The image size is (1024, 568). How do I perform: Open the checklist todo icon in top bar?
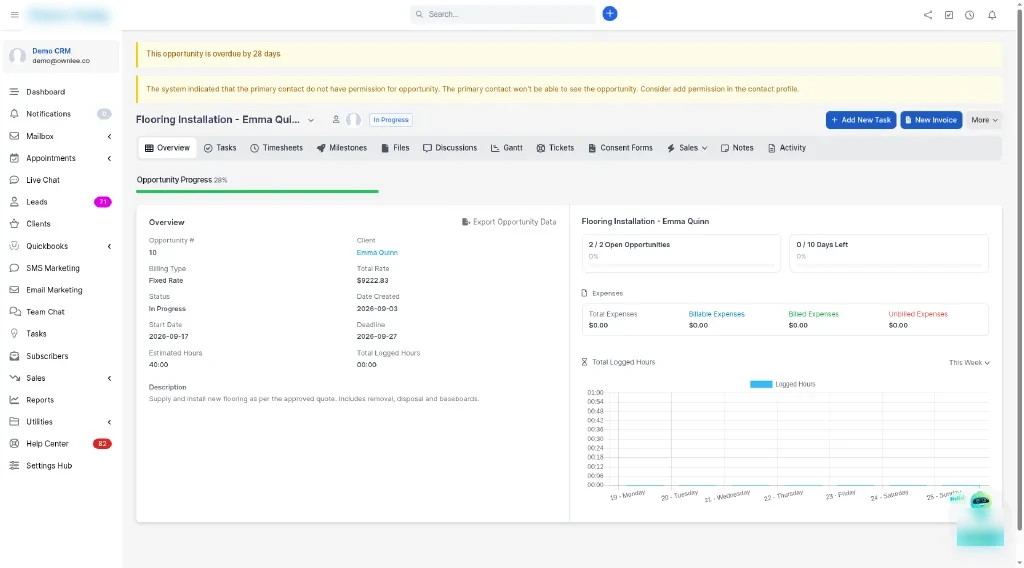coord(948,14)
